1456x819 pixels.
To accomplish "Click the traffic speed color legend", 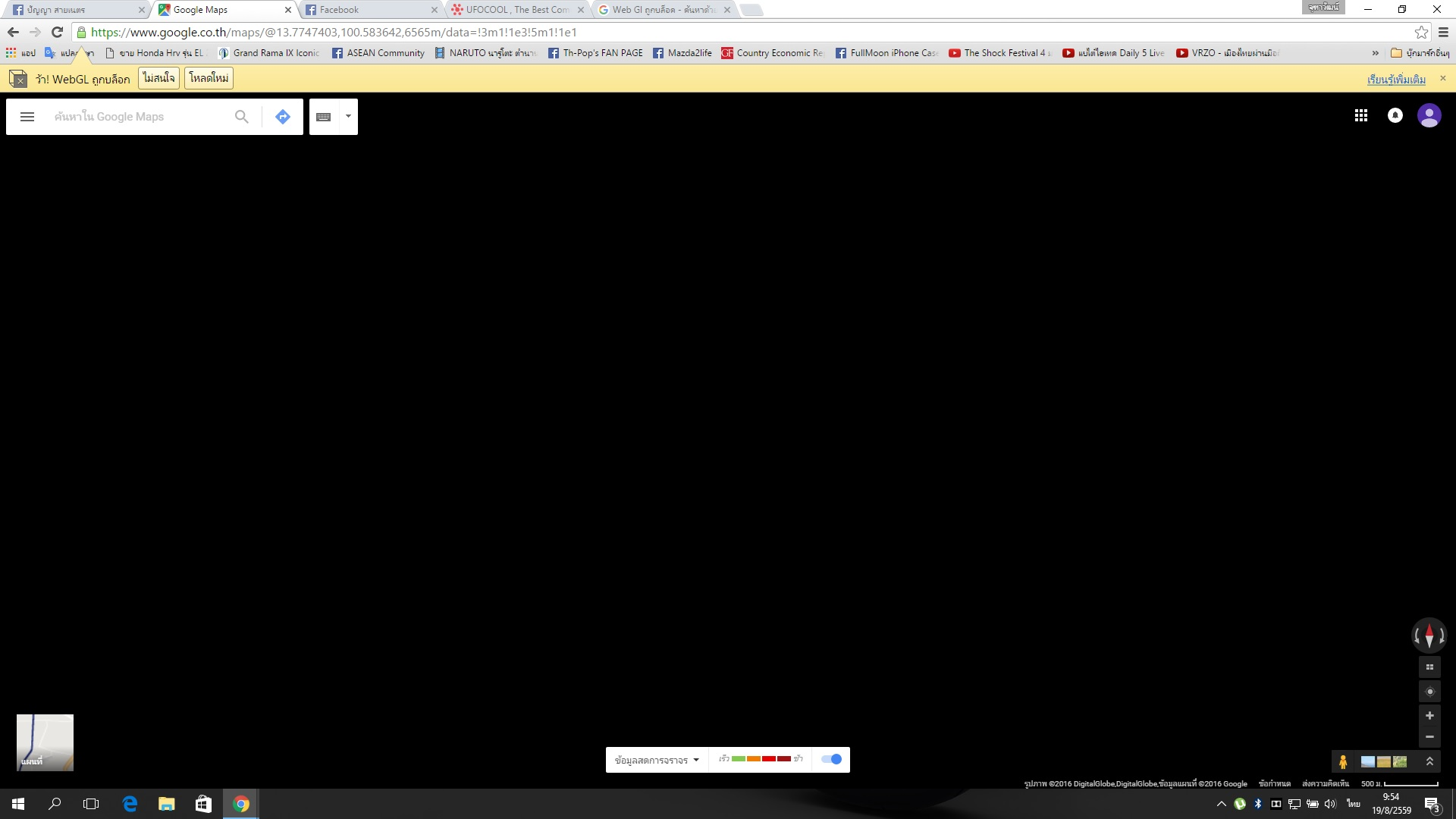I will coord(761,759).
